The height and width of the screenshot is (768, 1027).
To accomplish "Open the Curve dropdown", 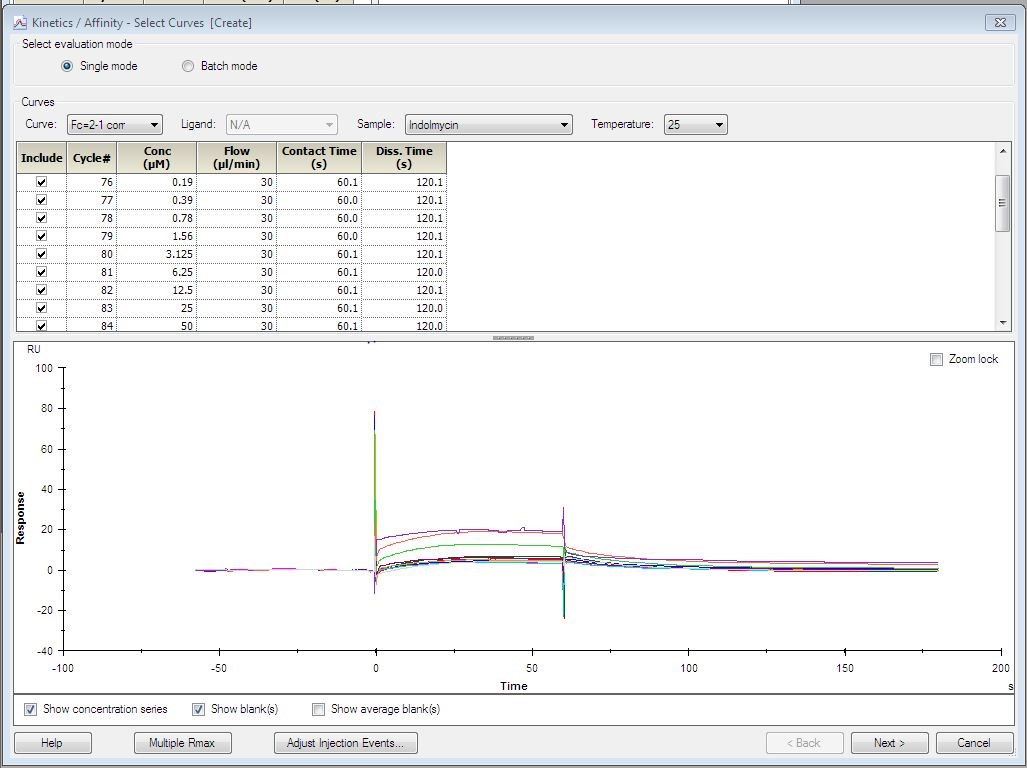I will point(114,125).
